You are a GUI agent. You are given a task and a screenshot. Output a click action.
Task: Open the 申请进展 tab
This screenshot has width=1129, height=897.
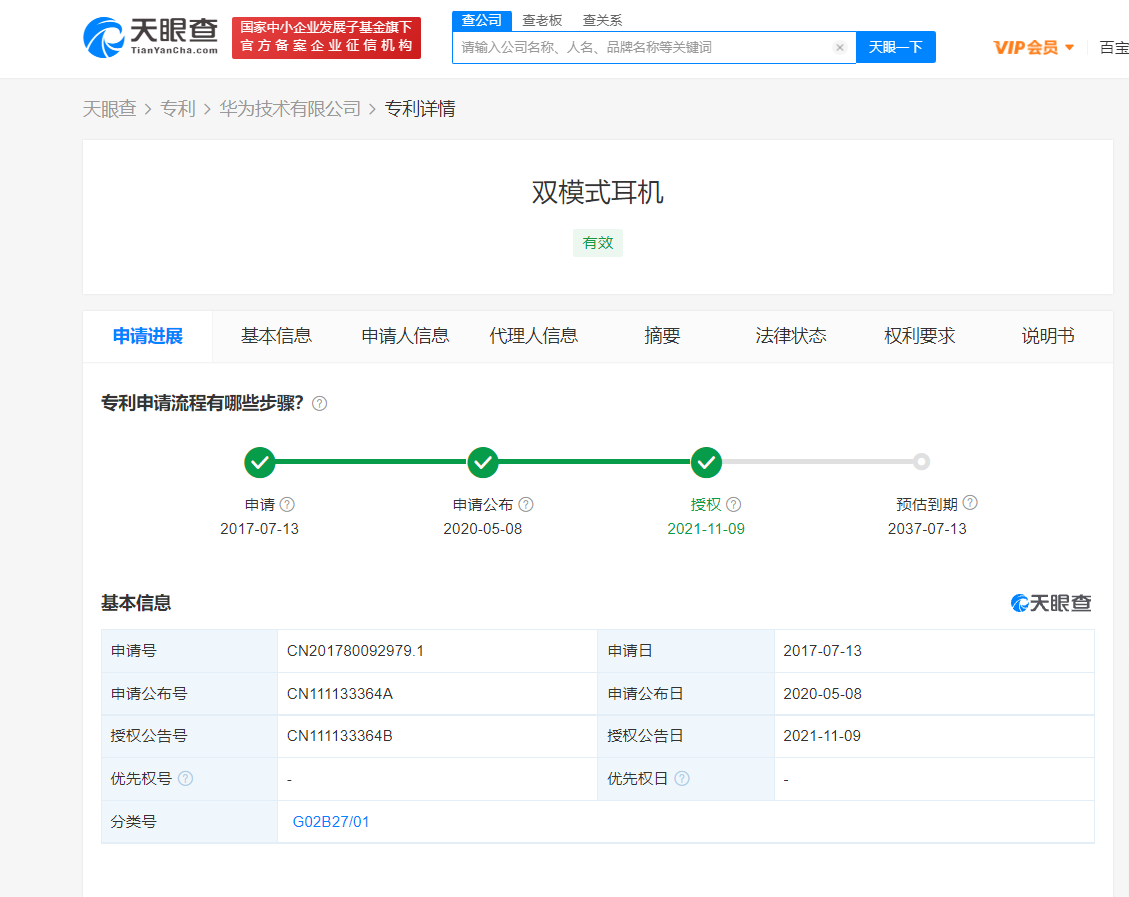coord(148,336)
